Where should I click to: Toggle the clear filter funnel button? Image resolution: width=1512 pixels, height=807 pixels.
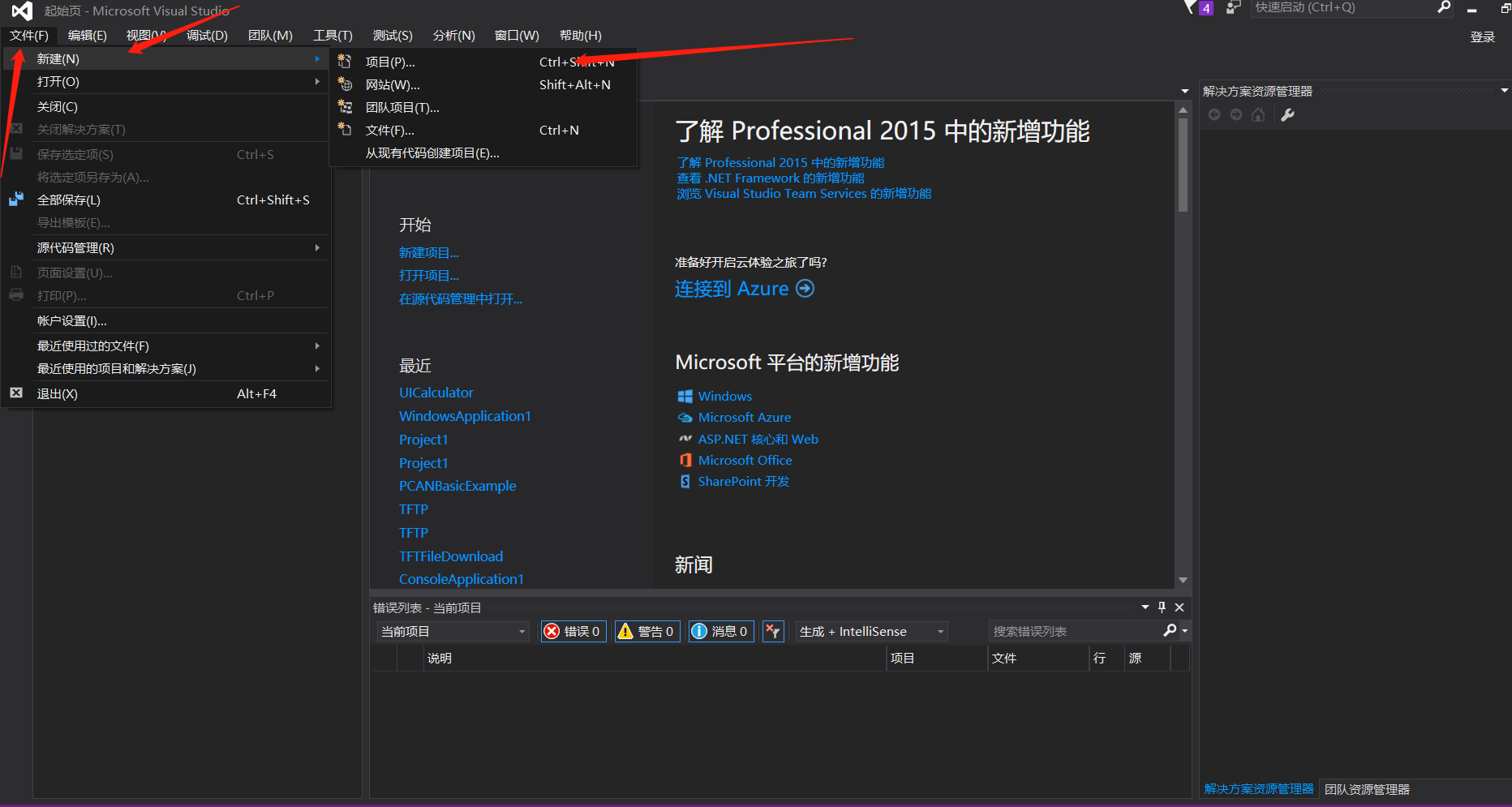(x=773, y=631)
